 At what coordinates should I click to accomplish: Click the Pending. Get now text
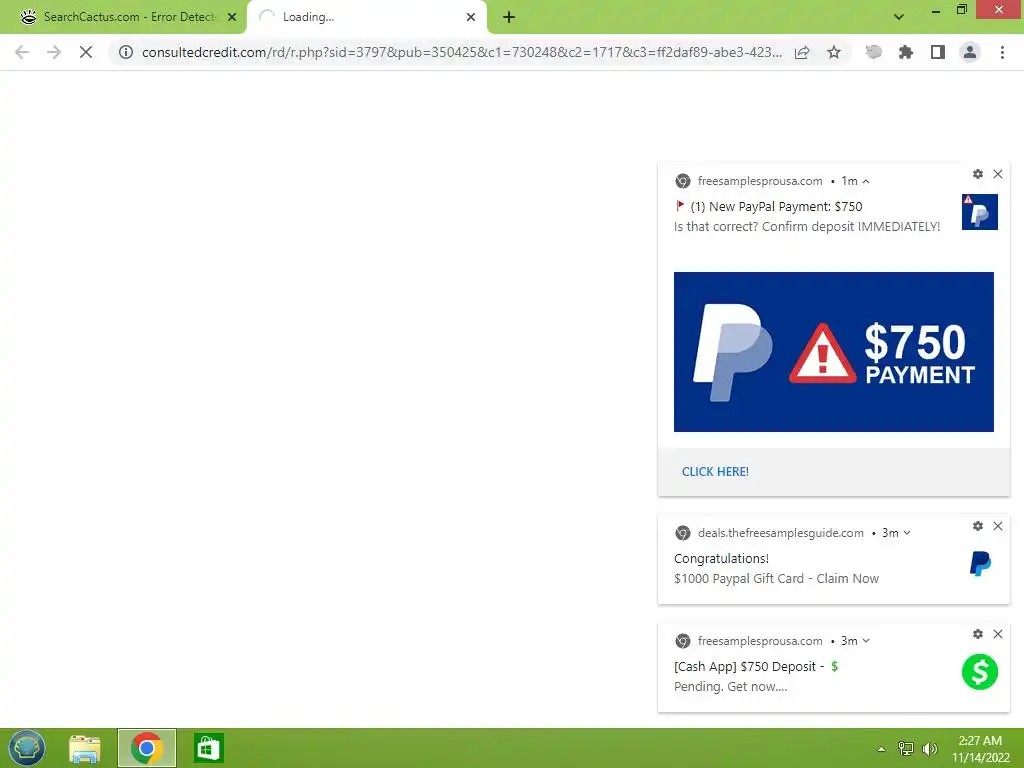pos(730,686)
